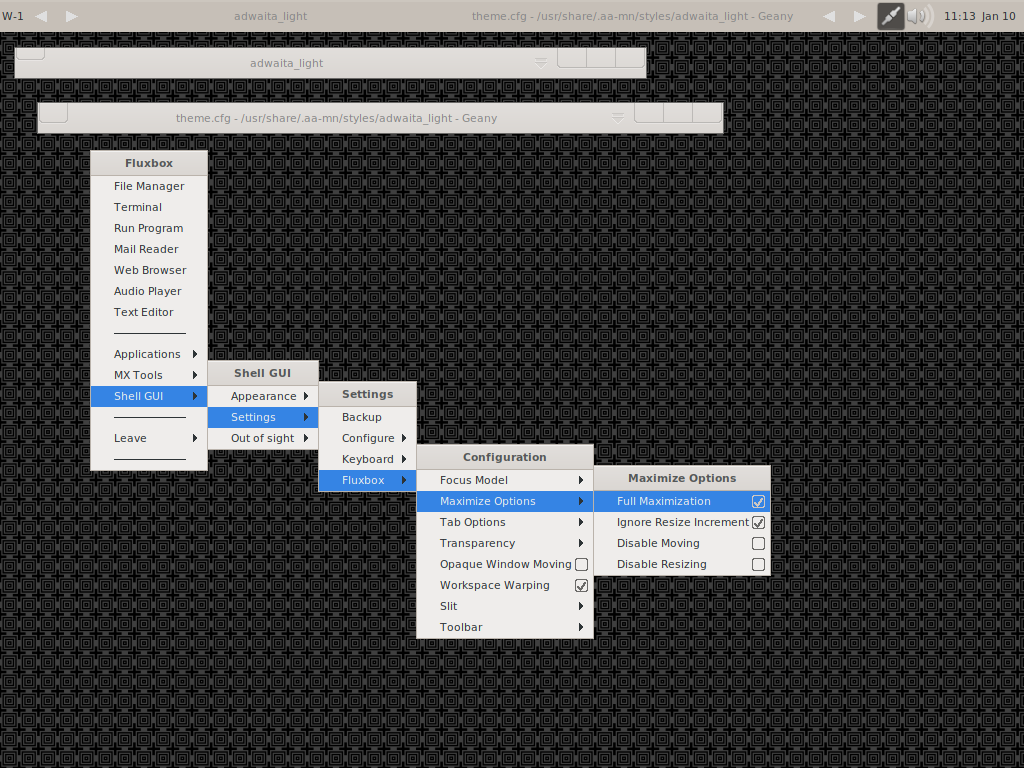Click the 11:13 Jan 10 clock
The height and width of the screenshot is (768, 1024).
click(980, 16)
